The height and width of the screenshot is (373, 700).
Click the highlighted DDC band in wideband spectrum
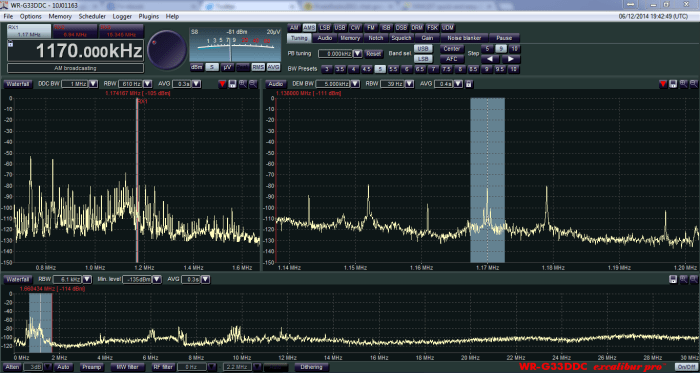coord(40,323)
